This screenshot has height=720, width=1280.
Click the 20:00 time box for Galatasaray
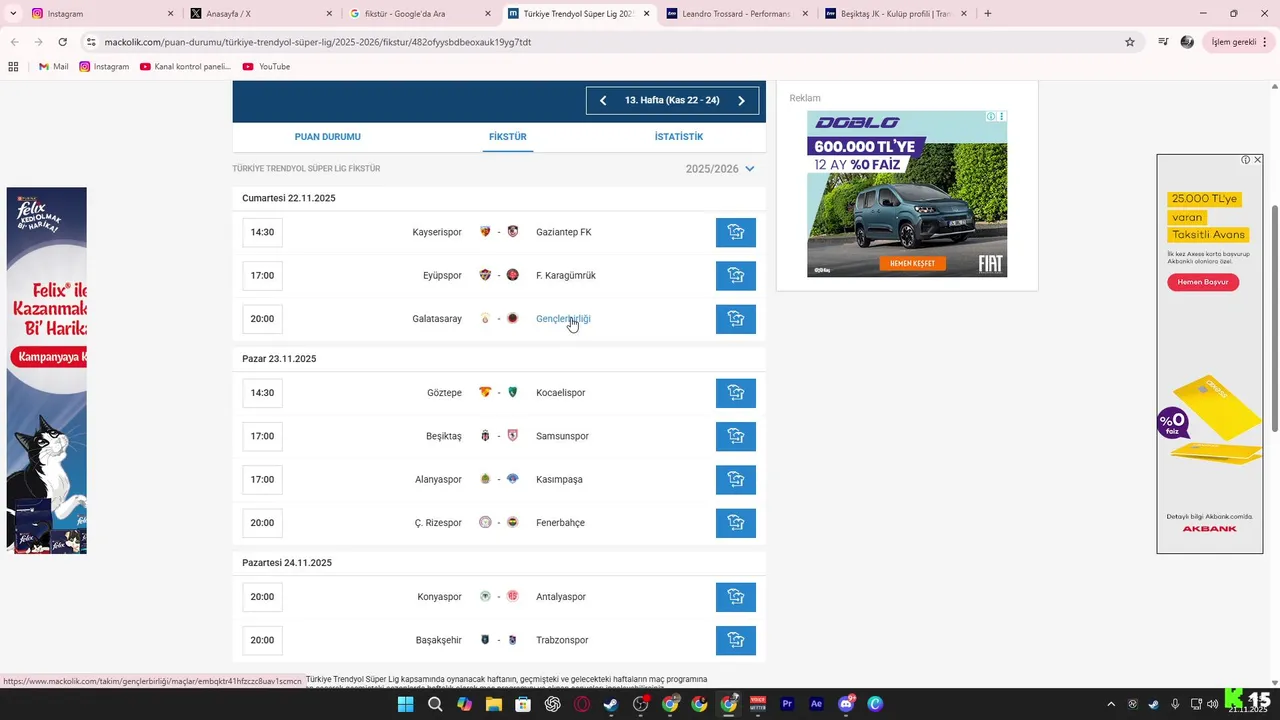[262, 319]
